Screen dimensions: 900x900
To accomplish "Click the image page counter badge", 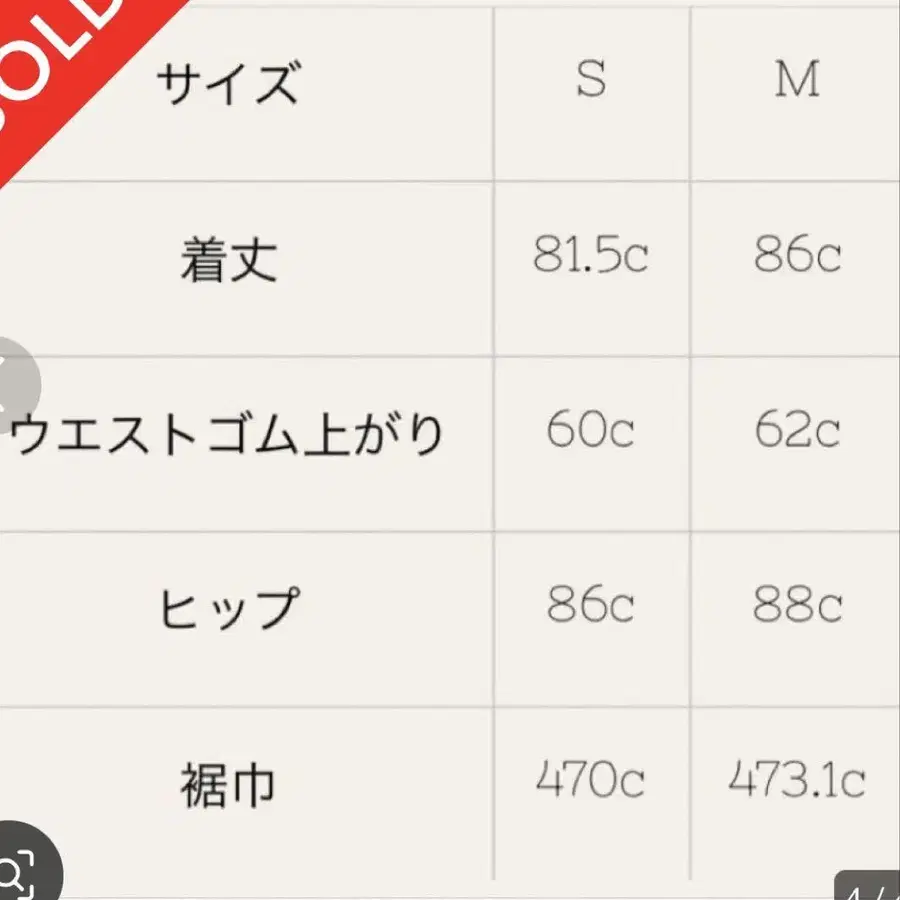I will tap(868, 888).
